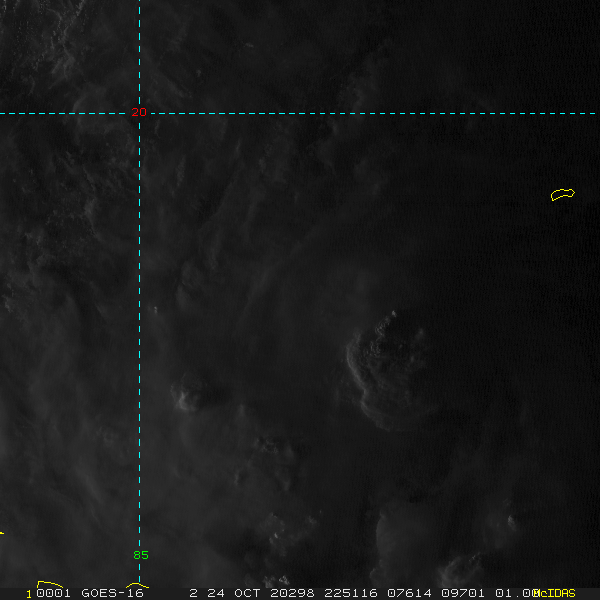Click the value 07614 in footer
600x600 pixels.
pos(409,593)
